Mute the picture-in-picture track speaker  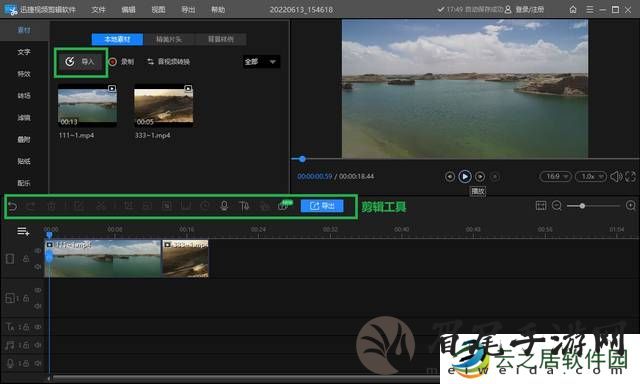coord(38,306)
